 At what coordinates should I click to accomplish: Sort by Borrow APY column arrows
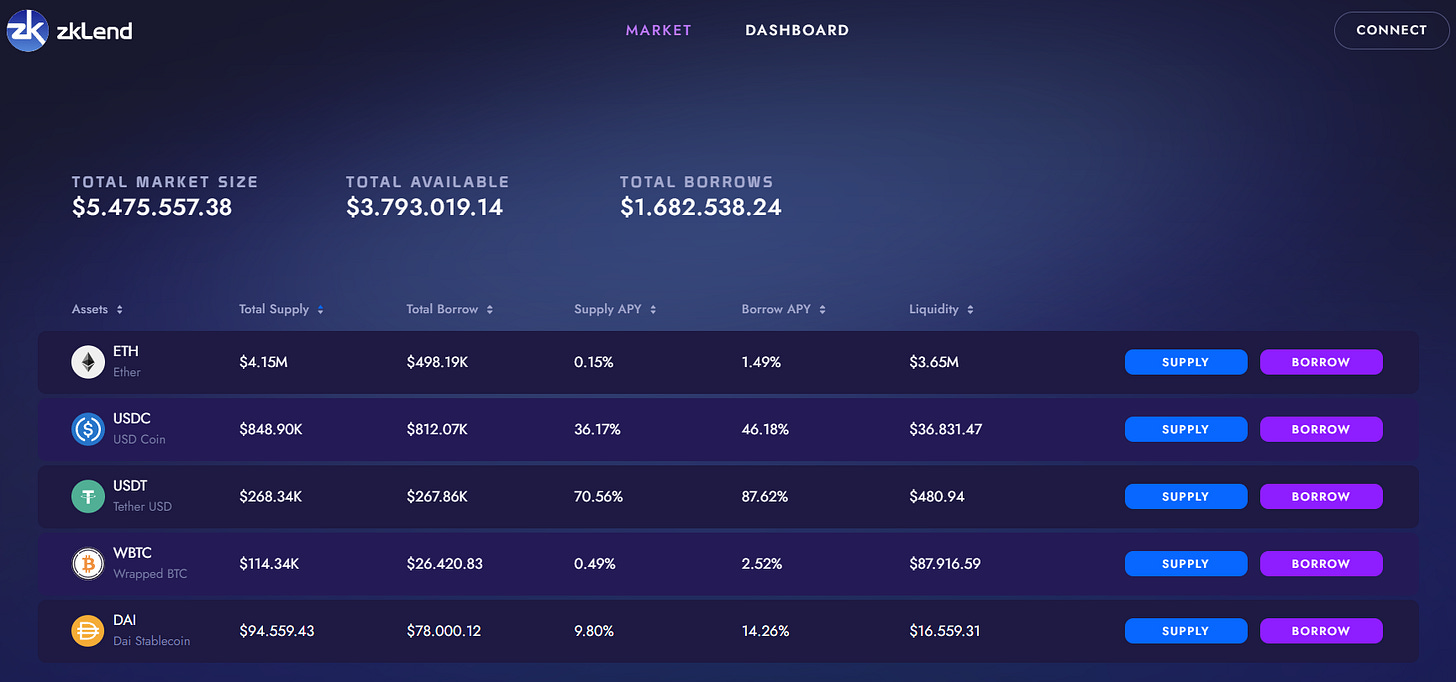click(x=822, y=310)
